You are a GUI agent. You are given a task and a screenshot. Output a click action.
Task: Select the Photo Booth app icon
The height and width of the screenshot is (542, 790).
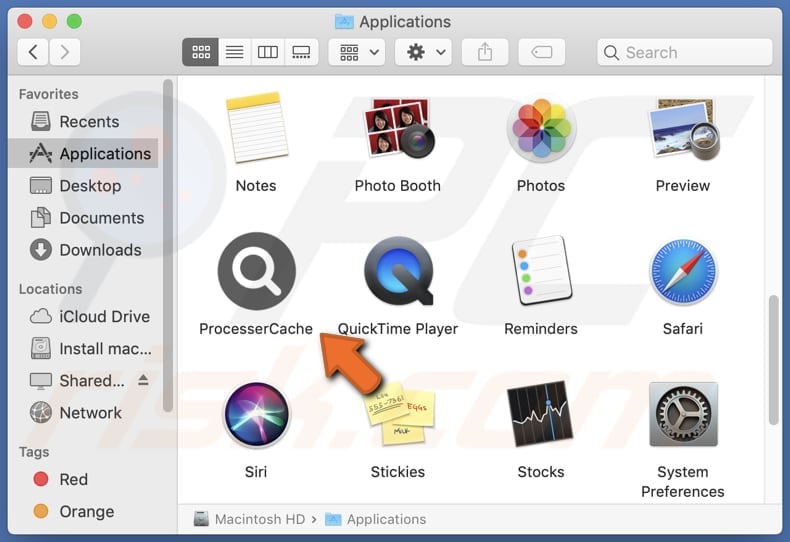(x=398, y=128)
